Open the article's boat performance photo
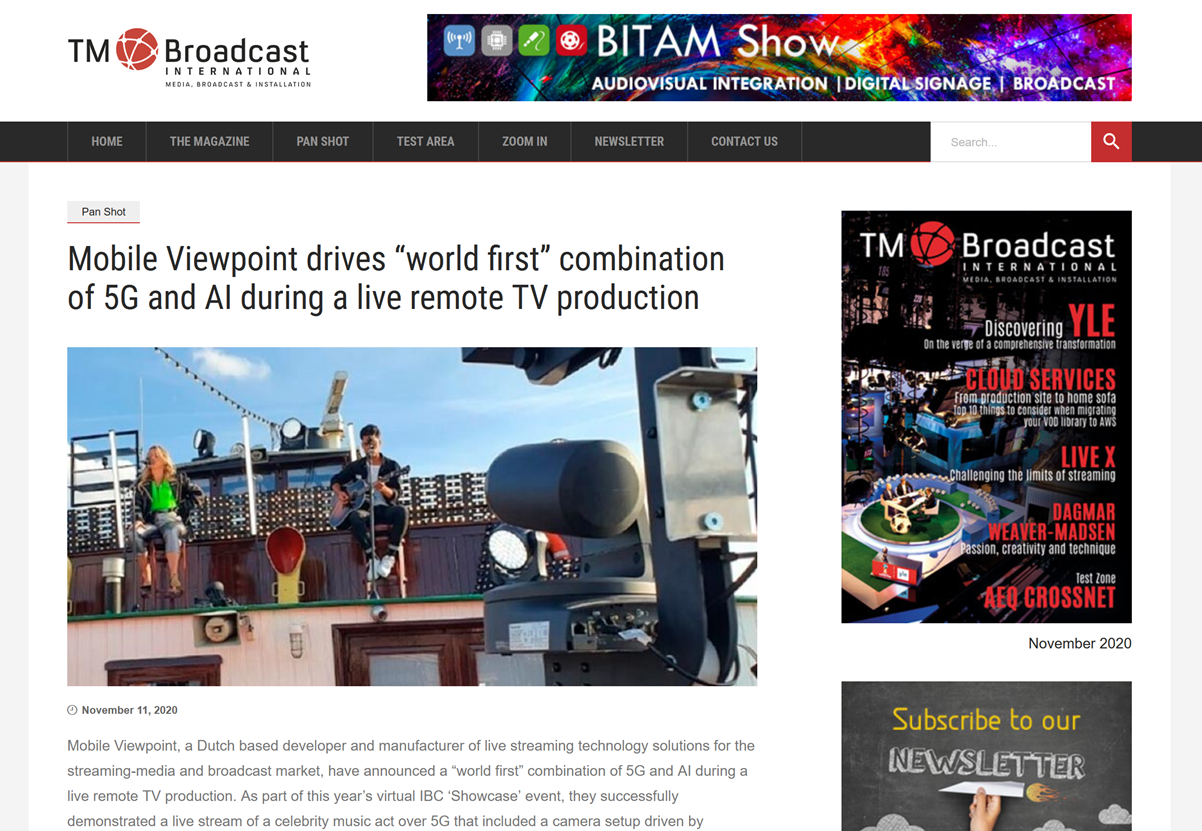The width and height of the screenshot is (1202, 831). point(412,516)
